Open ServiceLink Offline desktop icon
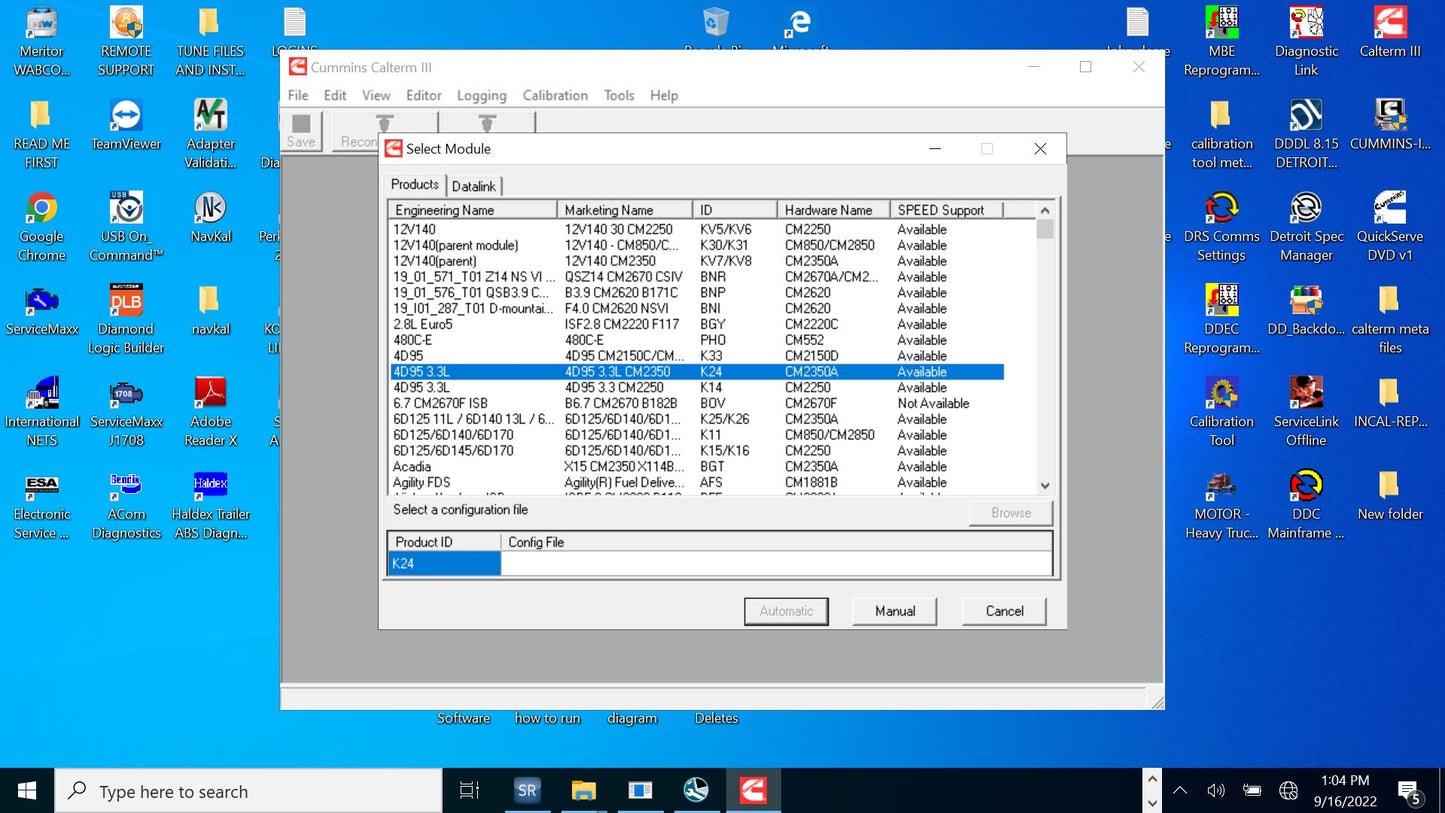The height and width of the screenshot is (813, 1445). 1306,413
